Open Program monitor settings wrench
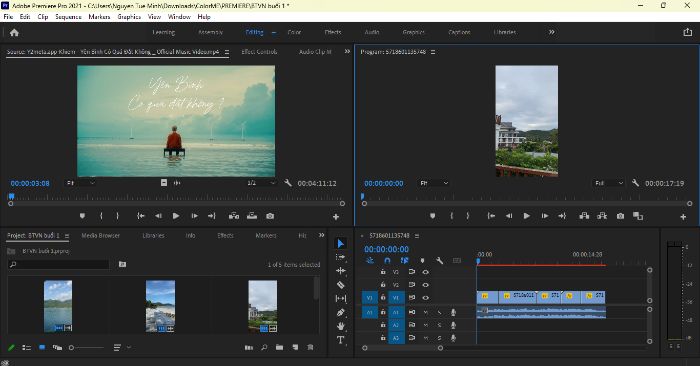 (x=635, y=183)
